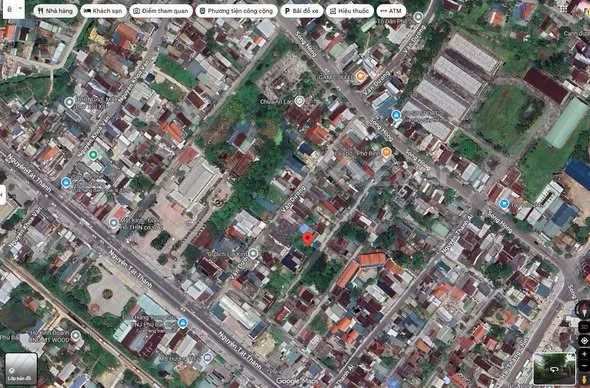590x388 pixels.
Task: Open the Chùa An Lạc temple marker
Action: [299, 101]
